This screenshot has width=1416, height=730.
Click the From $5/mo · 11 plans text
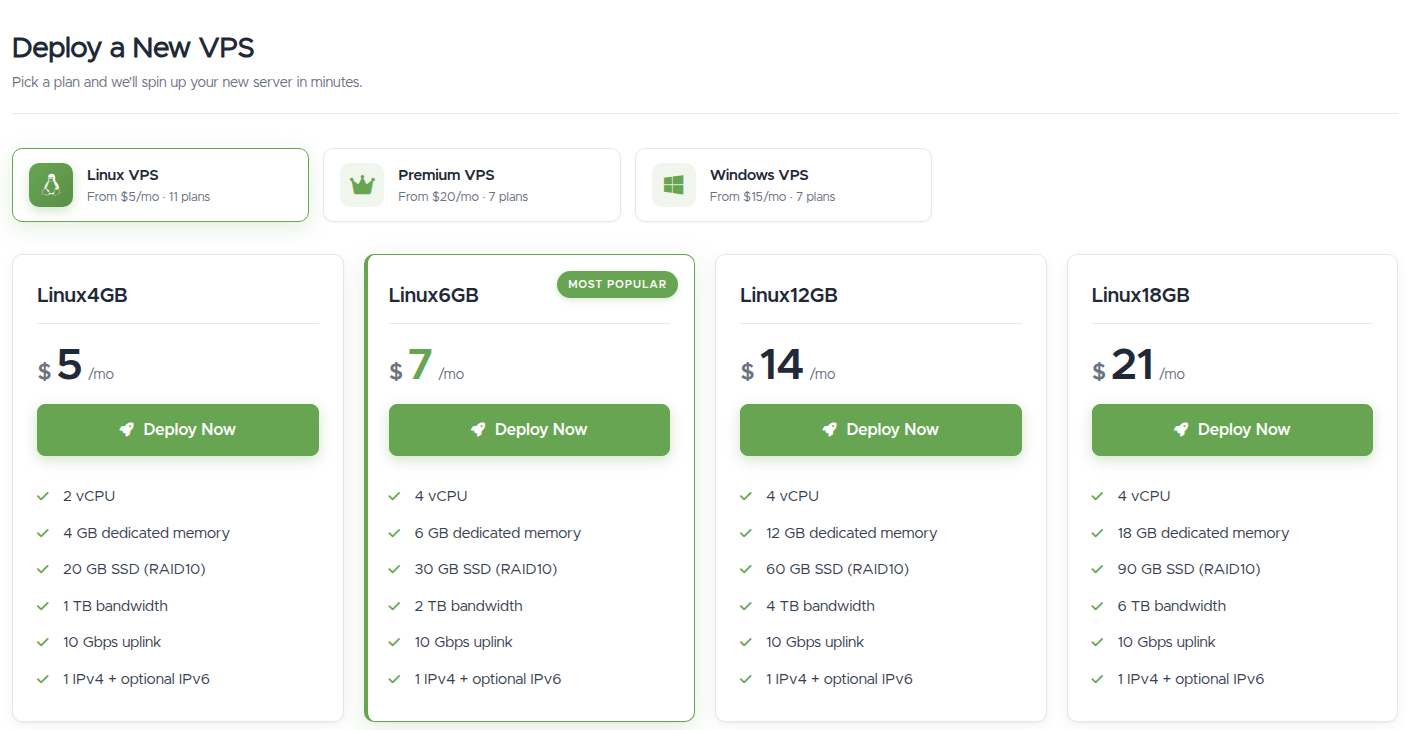(x=148, y=197)
